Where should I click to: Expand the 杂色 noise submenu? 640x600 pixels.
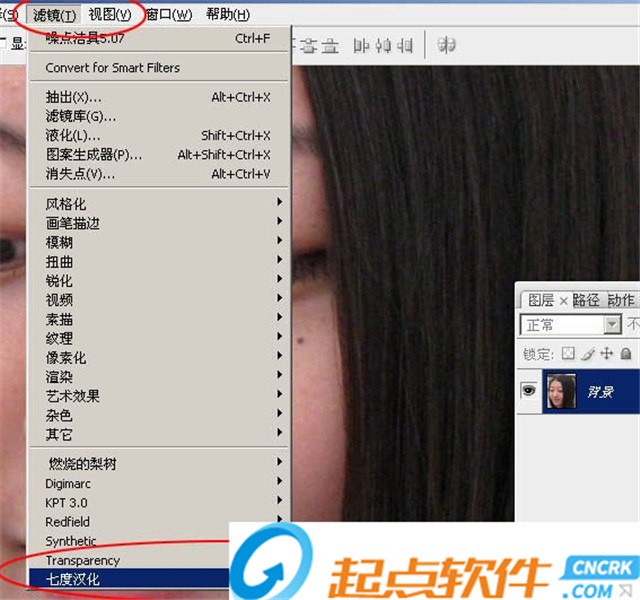point(159,415)
